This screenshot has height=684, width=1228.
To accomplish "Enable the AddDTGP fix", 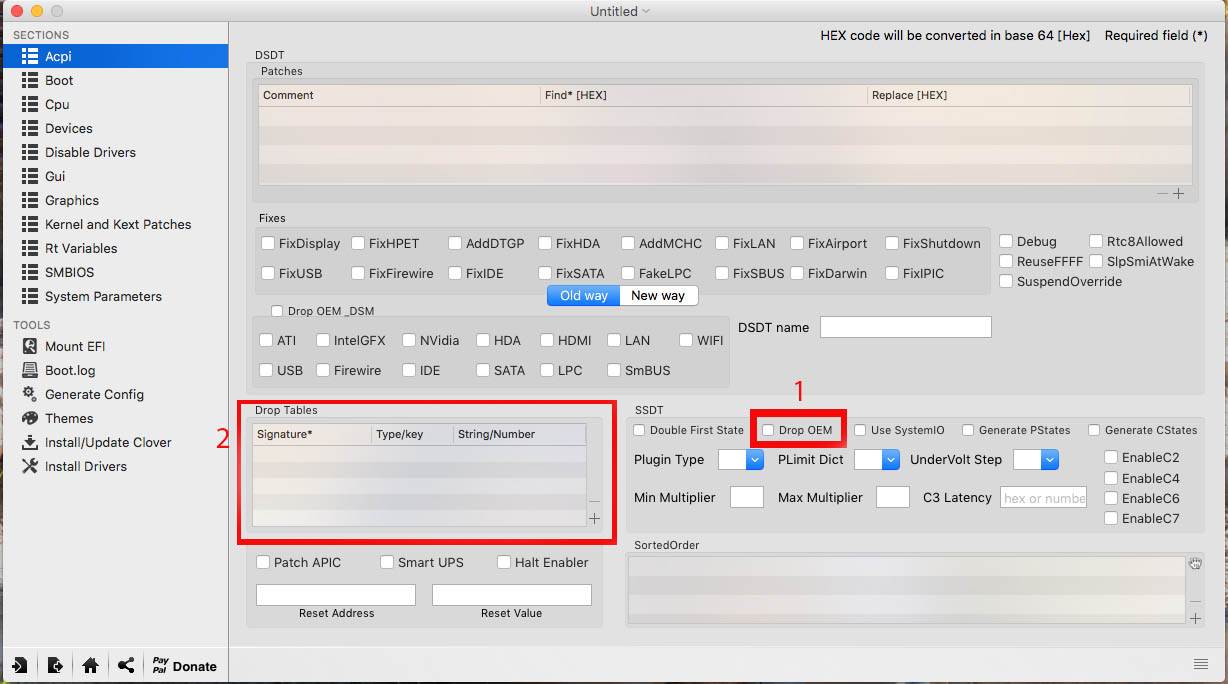I will click(x=455, y=243).
